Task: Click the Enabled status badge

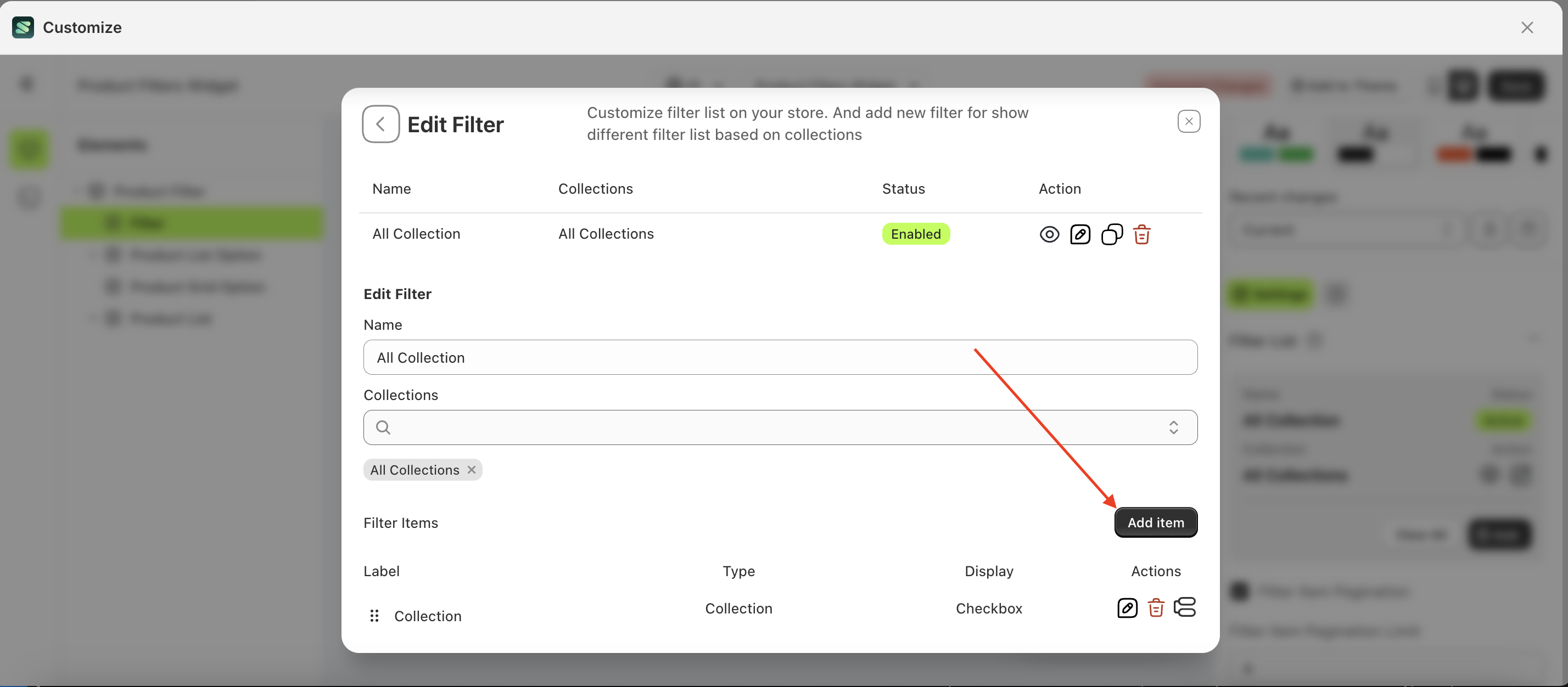Action: pyautogui.click(x=915, y=234)
